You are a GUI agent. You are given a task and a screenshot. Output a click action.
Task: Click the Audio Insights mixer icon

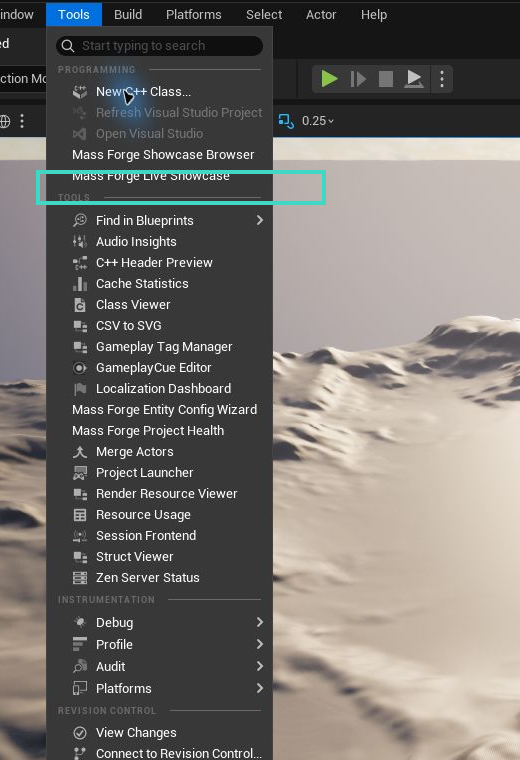click(79, 241)
